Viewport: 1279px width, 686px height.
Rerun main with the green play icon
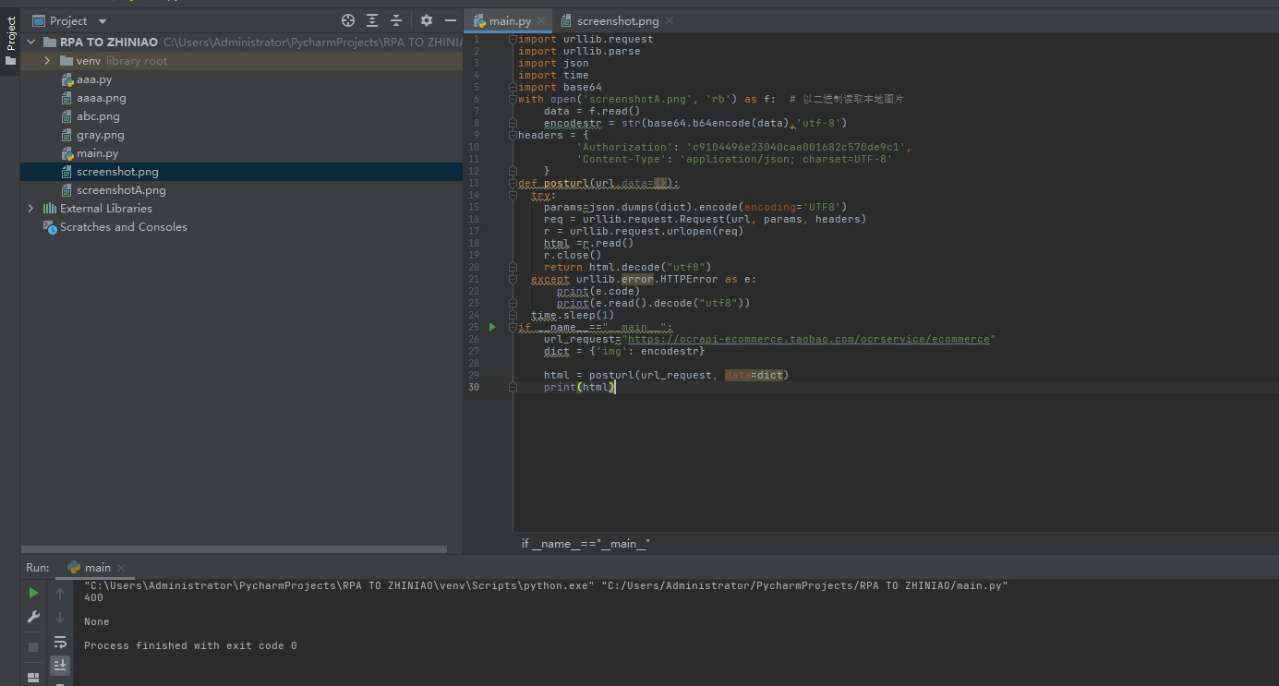pos(33,593)
